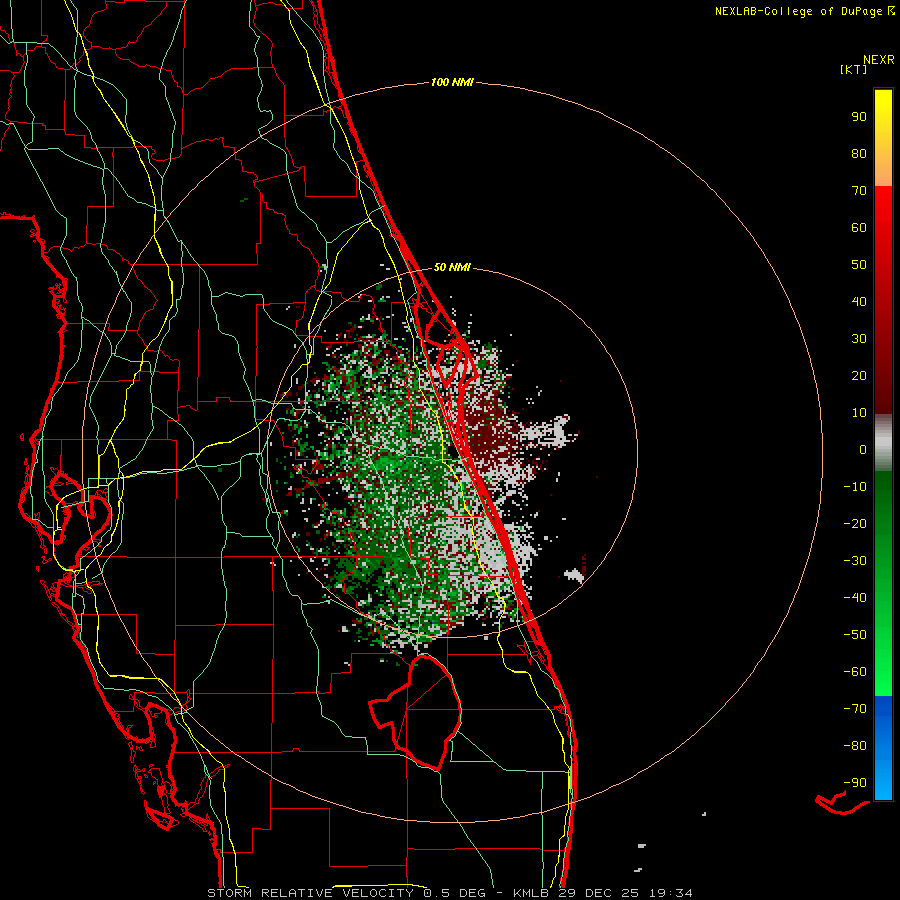Click the 50 NMI range ring label

[x=452, y=267]
